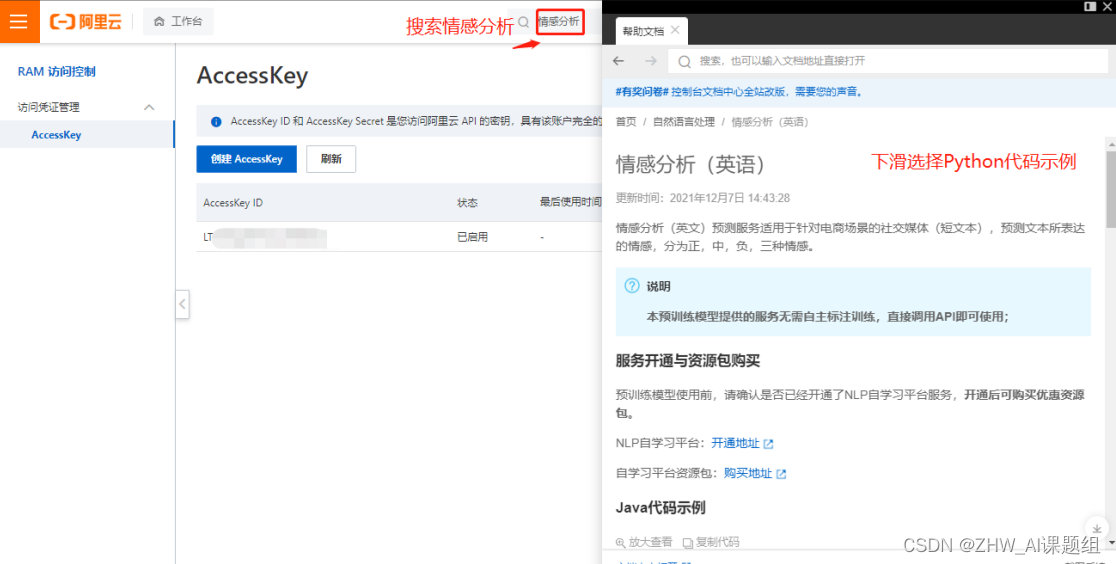Collapse the 访问凭证管理 section
Viewport: 1116px width, 564px height.
pyautogui.click(x=149, y=108)
